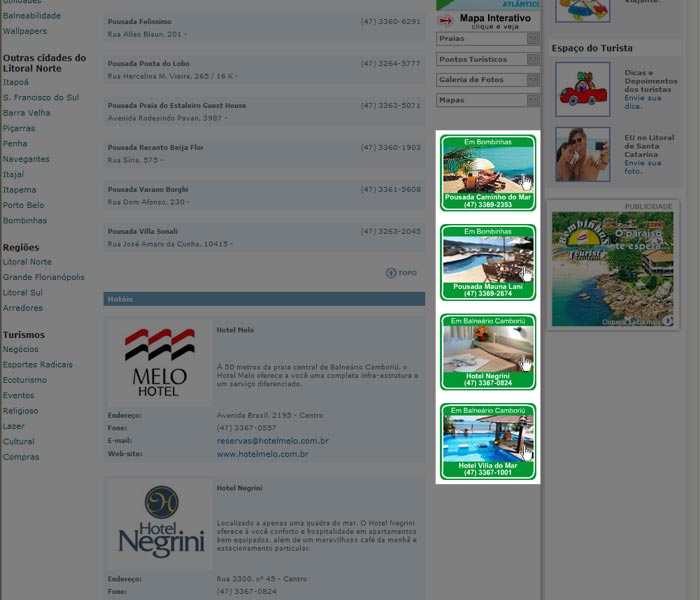
Task: Expand the Galeria de Fotos dropdown
Action: [488, 80]
